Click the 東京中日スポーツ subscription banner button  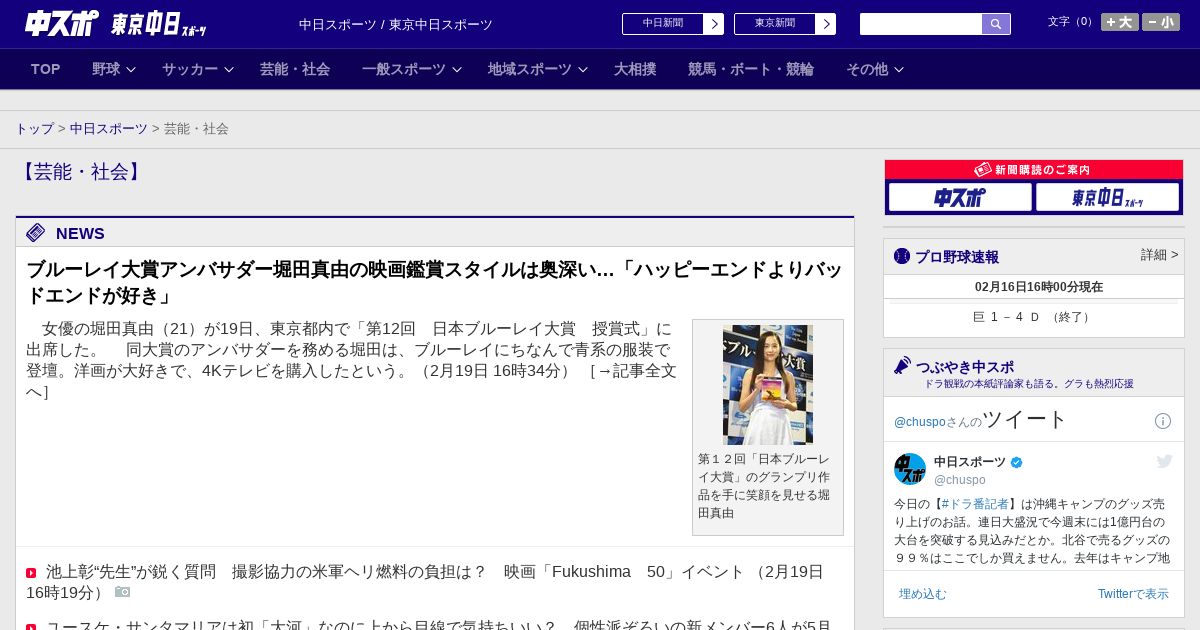point(1108,197)
